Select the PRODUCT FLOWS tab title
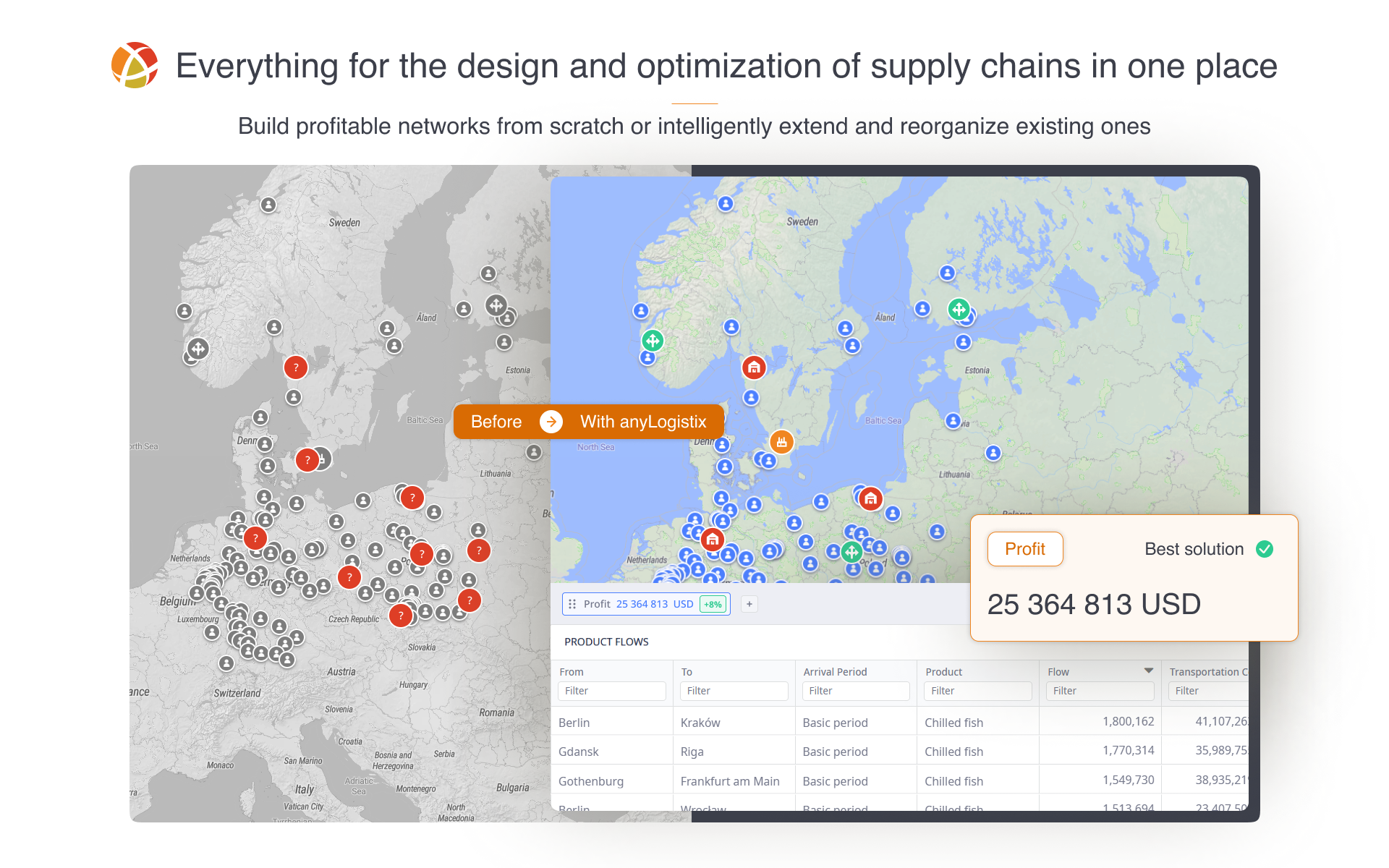The height and width of the screenshot is (868, 1389). tap(606, 642)
